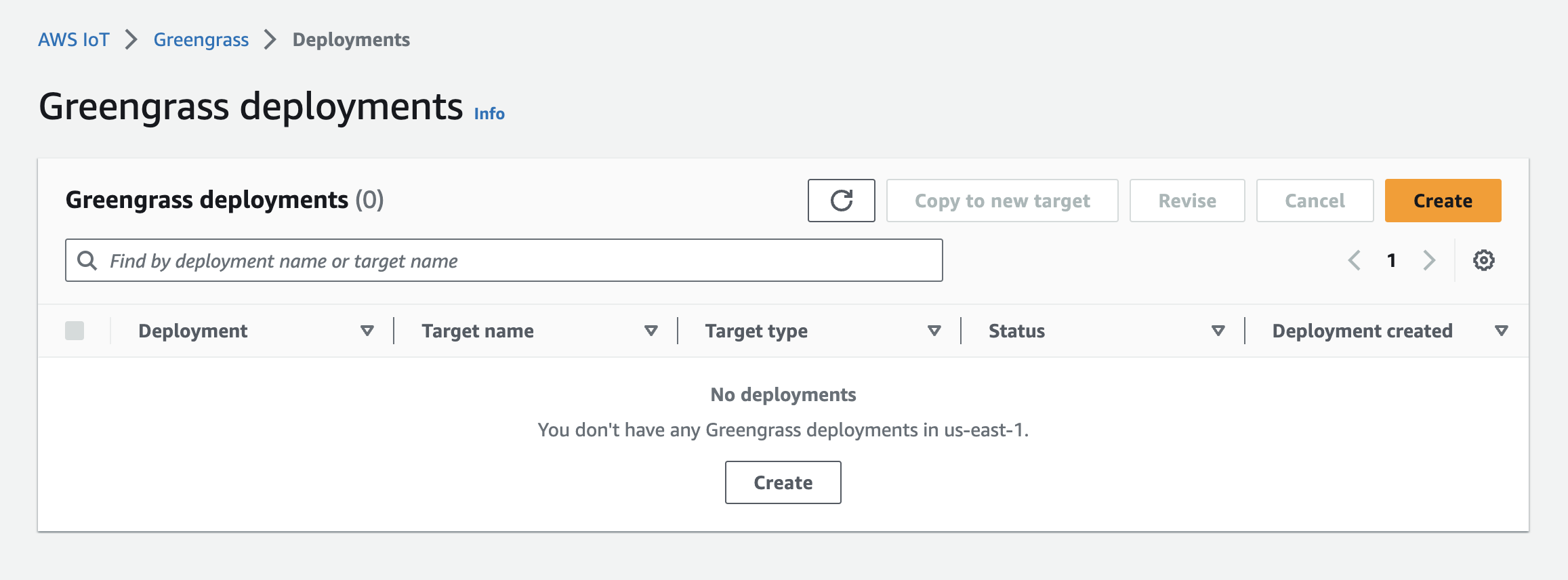This screenshot has width=1568, height=580.
Task: Sort by Deployment created column arrow
Action: [x=1502, y=331]
